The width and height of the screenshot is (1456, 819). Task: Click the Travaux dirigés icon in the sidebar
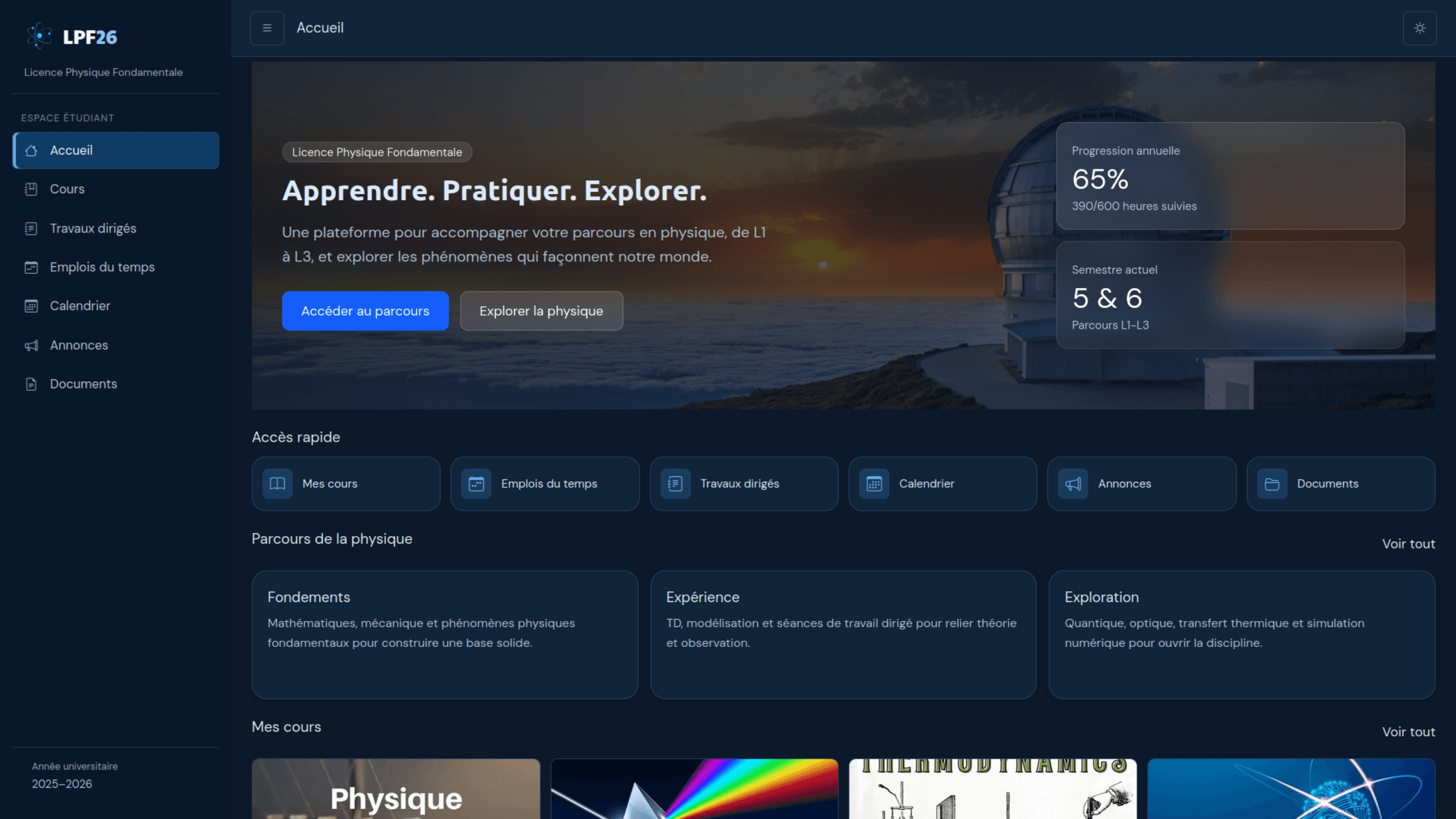32,228
